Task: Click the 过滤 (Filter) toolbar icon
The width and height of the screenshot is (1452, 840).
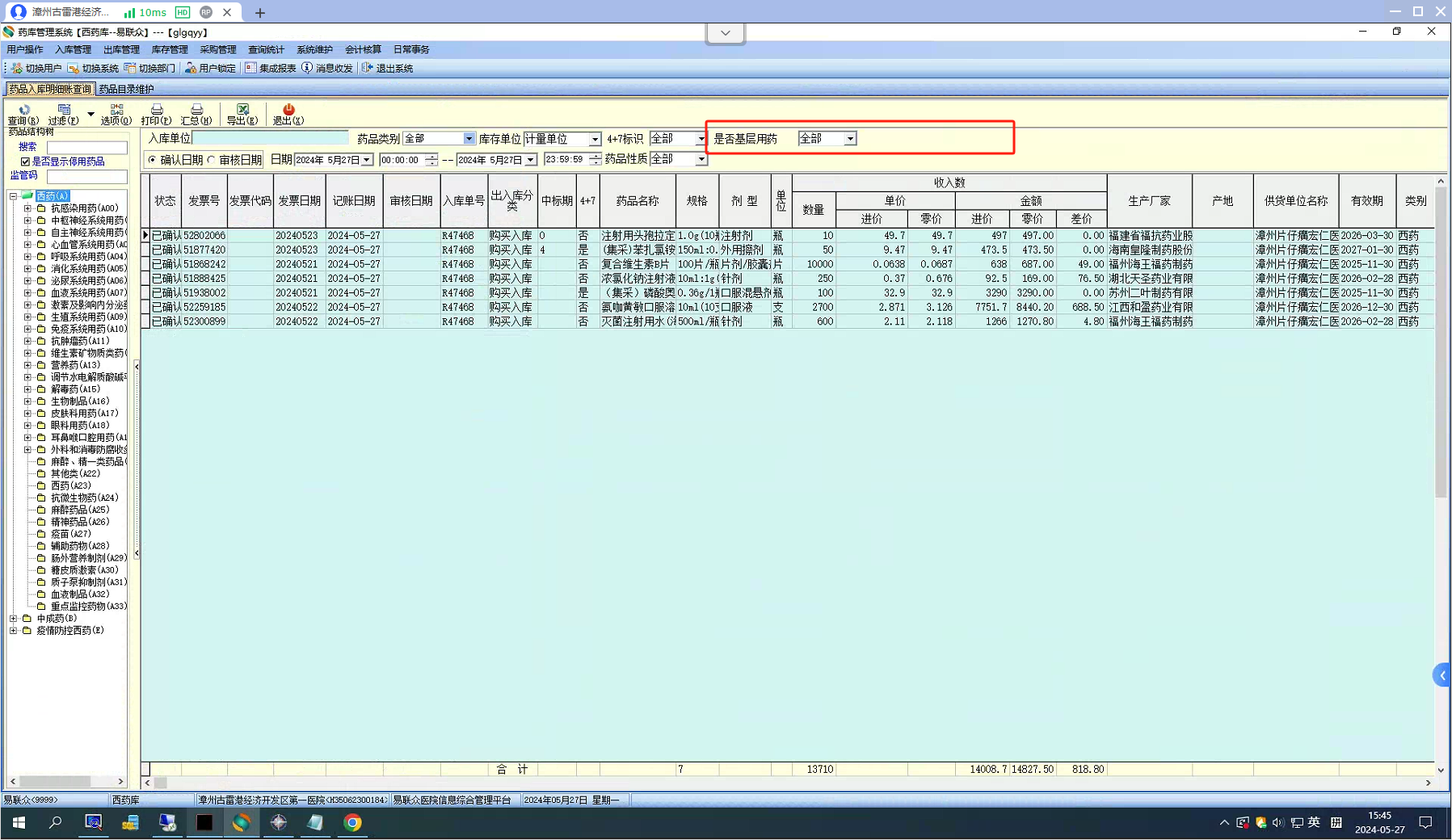Action: click(63, 114)
